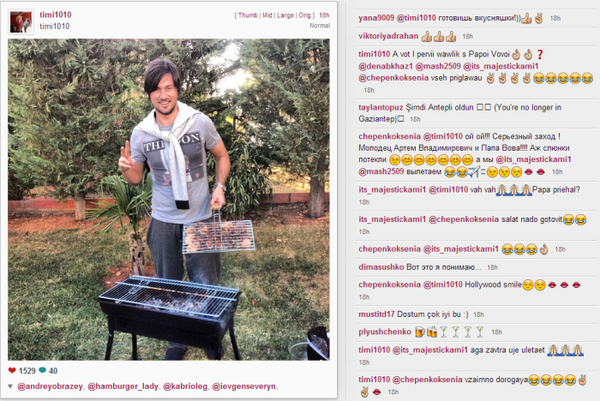Open timi1010 profile avatar thumbnail
The width and height of the screenshot is (600, 401).
[x=21, y=22]
